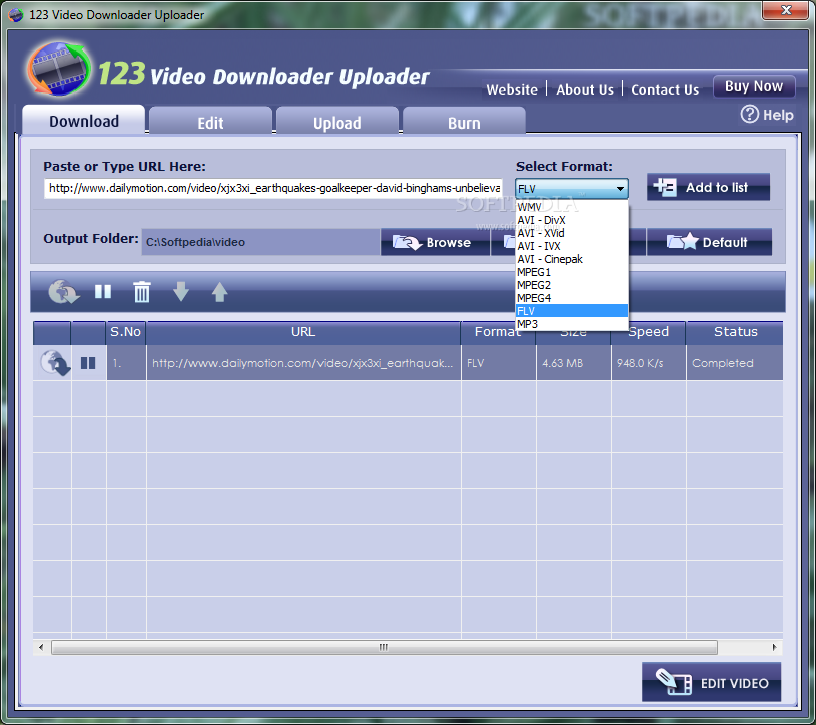Choose MPEG1 format option

(x=571, y=272)
